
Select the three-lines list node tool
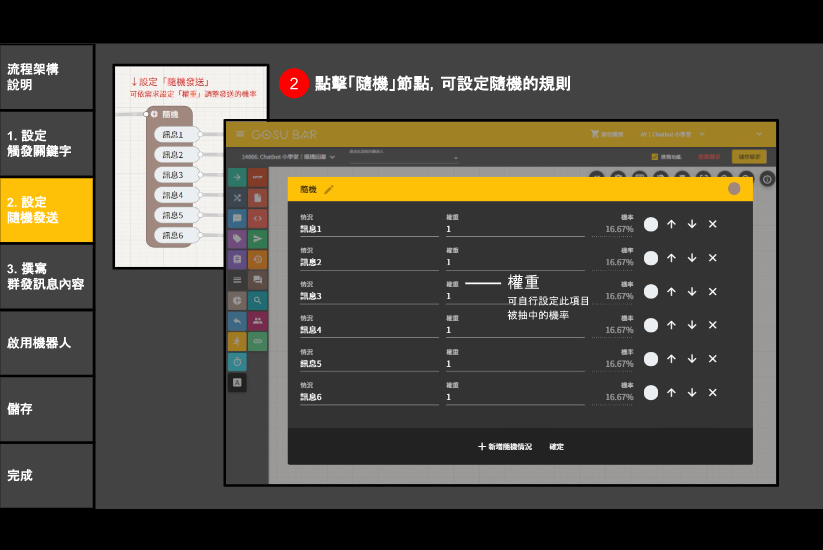237,280
